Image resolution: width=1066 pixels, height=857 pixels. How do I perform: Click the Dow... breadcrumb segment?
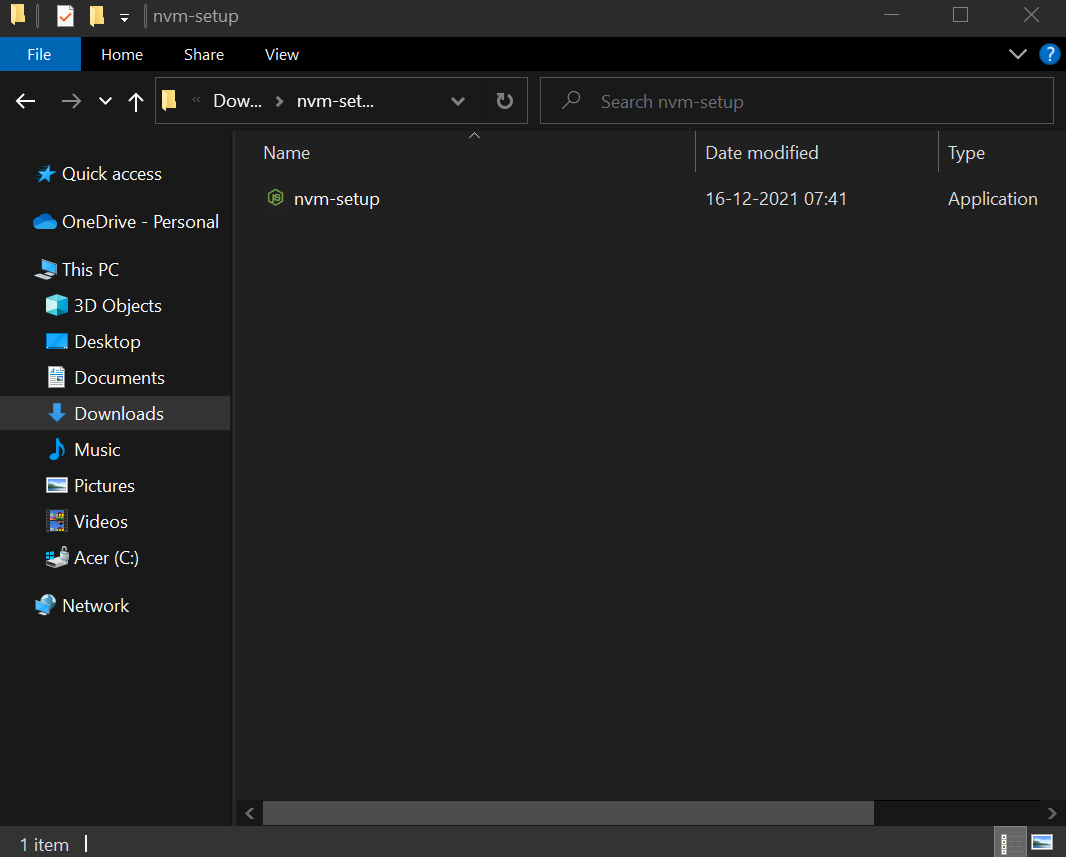point(237,101)
